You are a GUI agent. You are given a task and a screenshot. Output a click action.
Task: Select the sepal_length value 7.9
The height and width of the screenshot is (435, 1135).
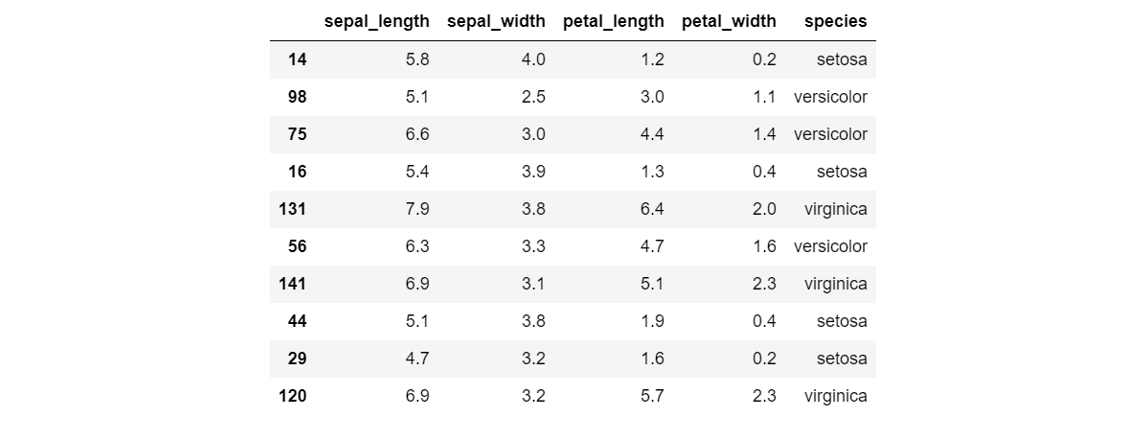417,209
